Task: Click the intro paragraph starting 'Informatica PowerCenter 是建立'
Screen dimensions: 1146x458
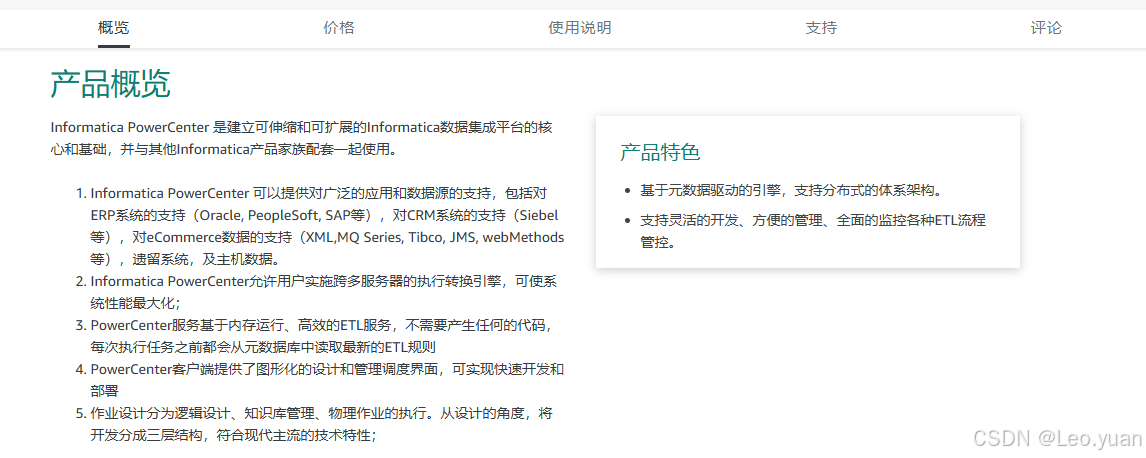Action: [301, 139]
